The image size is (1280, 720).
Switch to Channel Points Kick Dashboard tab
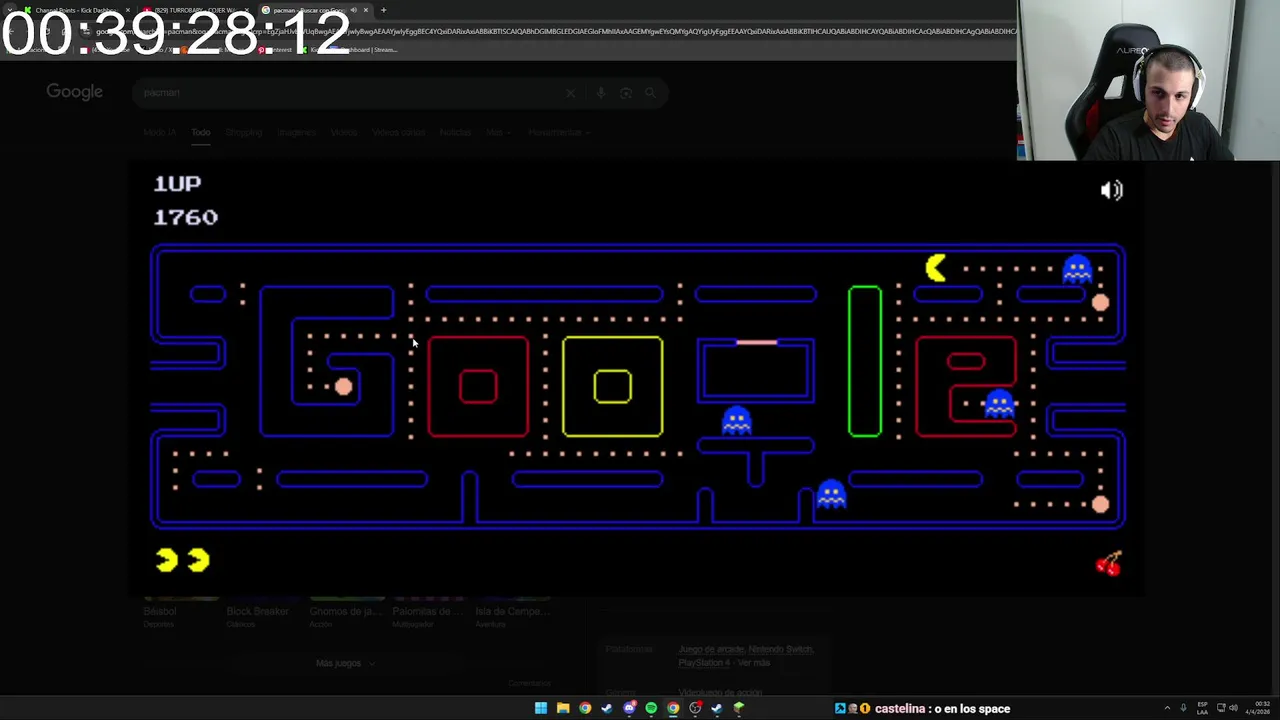[x=75, y=10]
